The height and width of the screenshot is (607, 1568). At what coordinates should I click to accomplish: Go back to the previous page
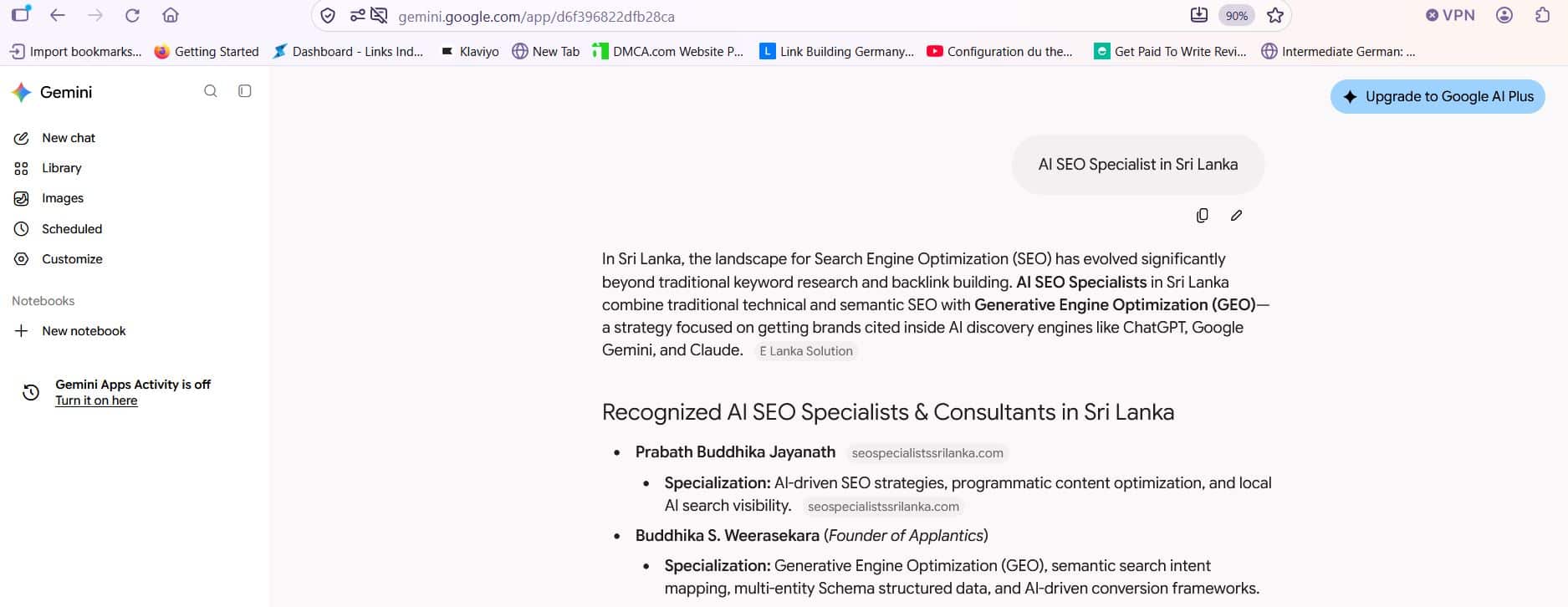tap(58, 15)
